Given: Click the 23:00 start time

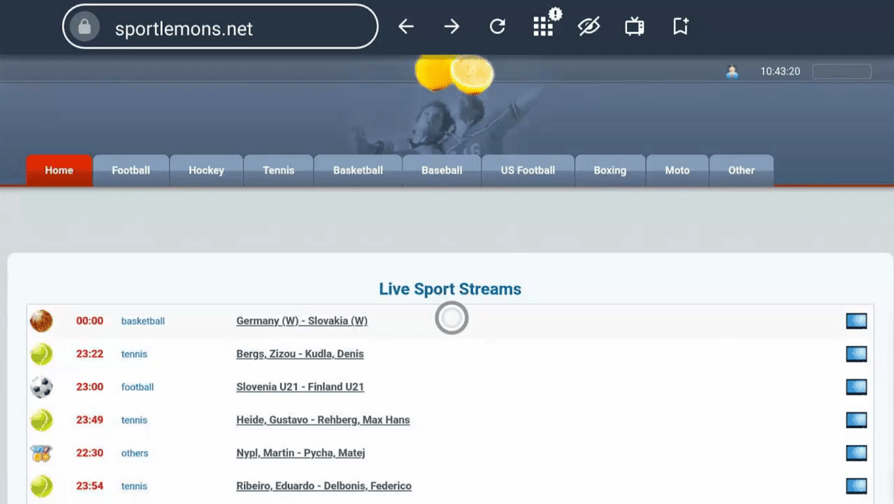Looking at the screenshot, I should pos(90,387).
